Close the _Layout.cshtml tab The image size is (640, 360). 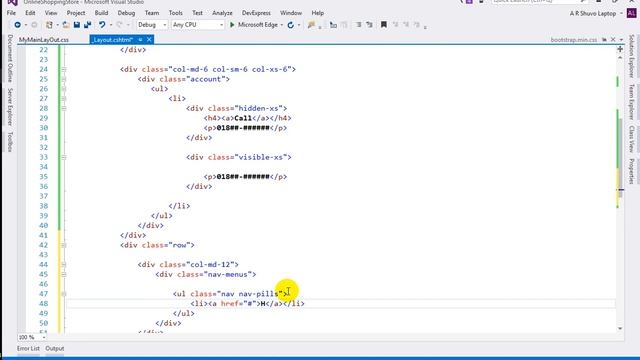point(149,40)
